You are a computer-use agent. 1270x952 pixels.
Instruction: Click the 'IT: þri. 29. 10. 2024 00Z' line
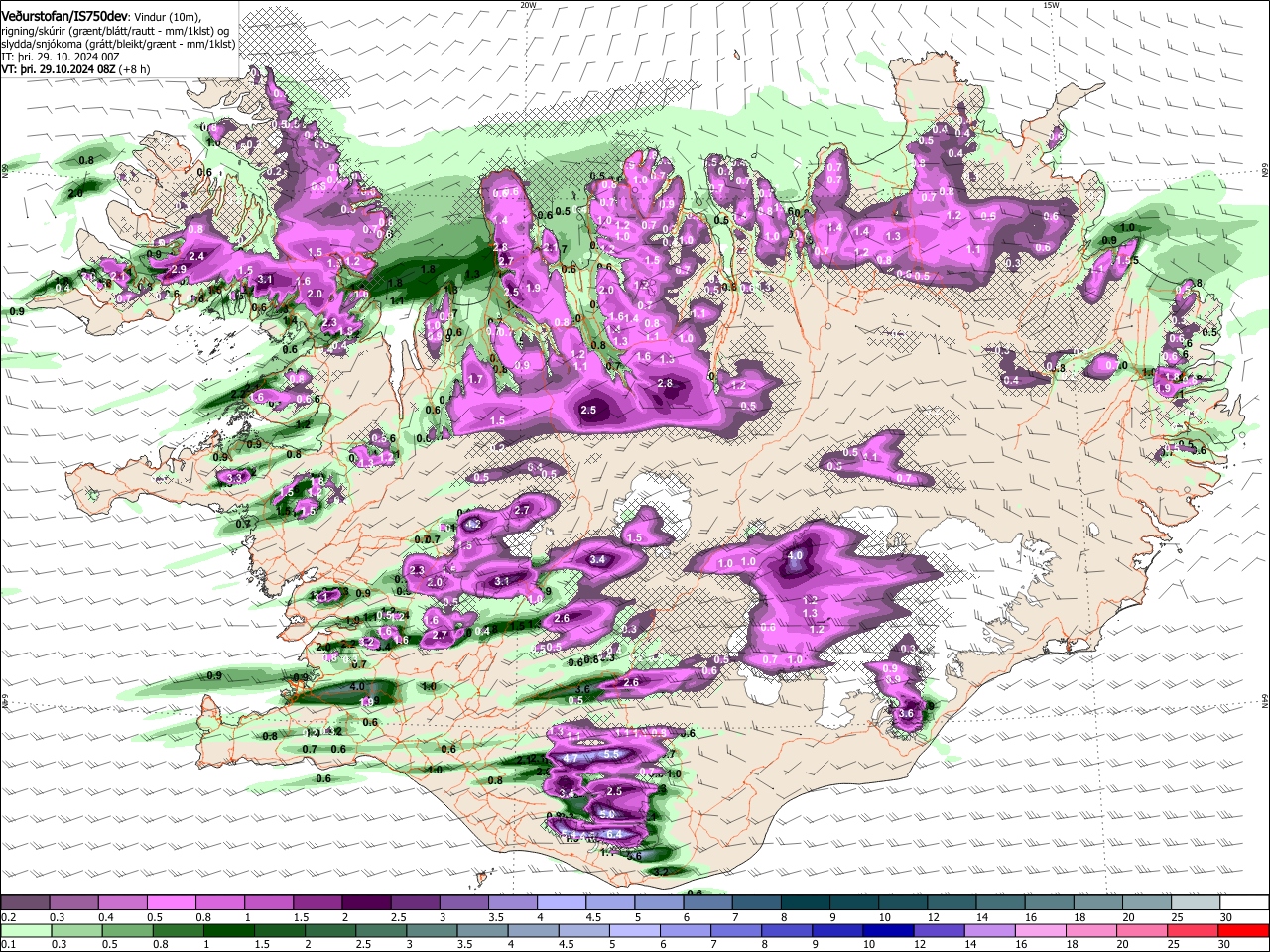pos(60,57)
